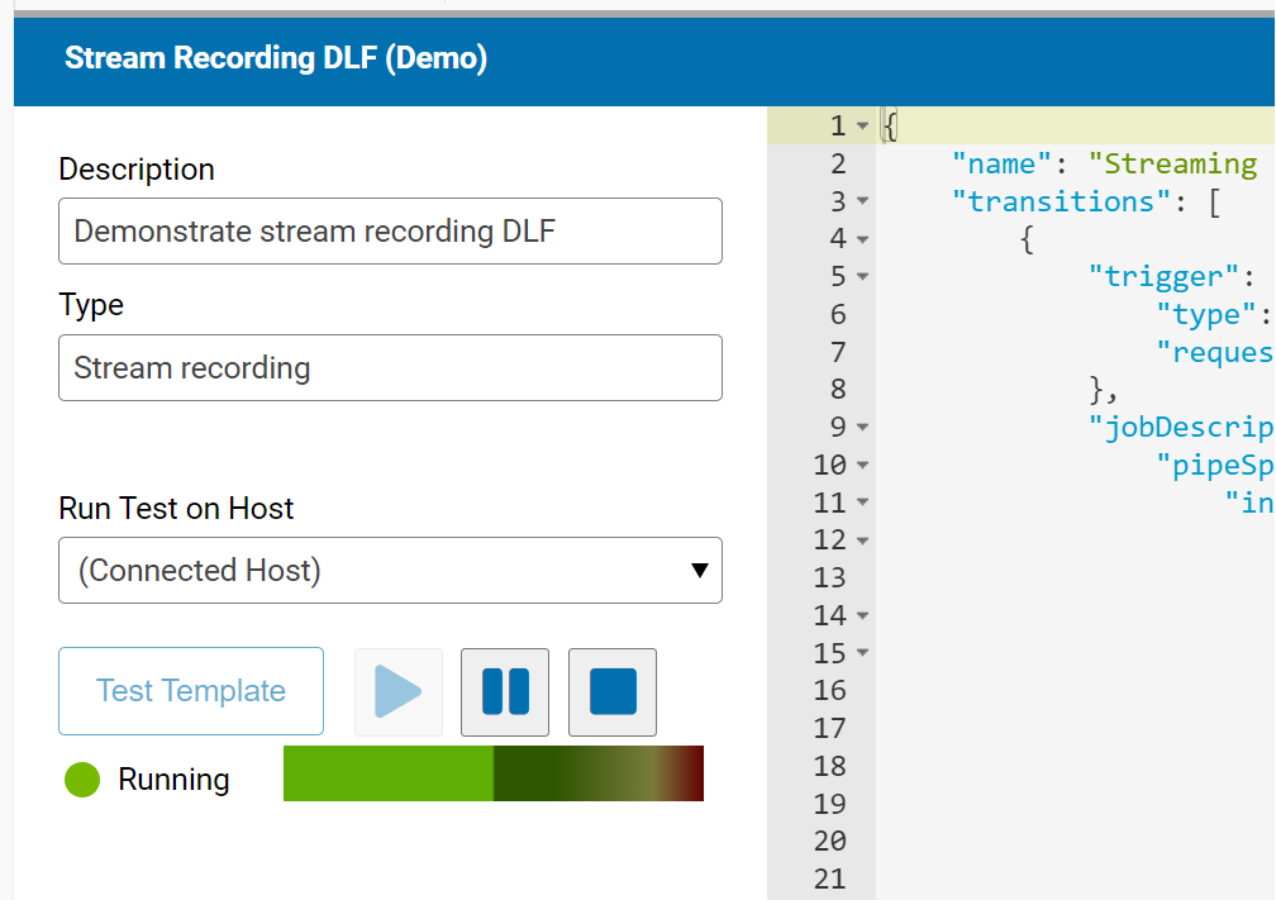
Task: Collapse the trigger block at line 5
Action: coord(862,277)
